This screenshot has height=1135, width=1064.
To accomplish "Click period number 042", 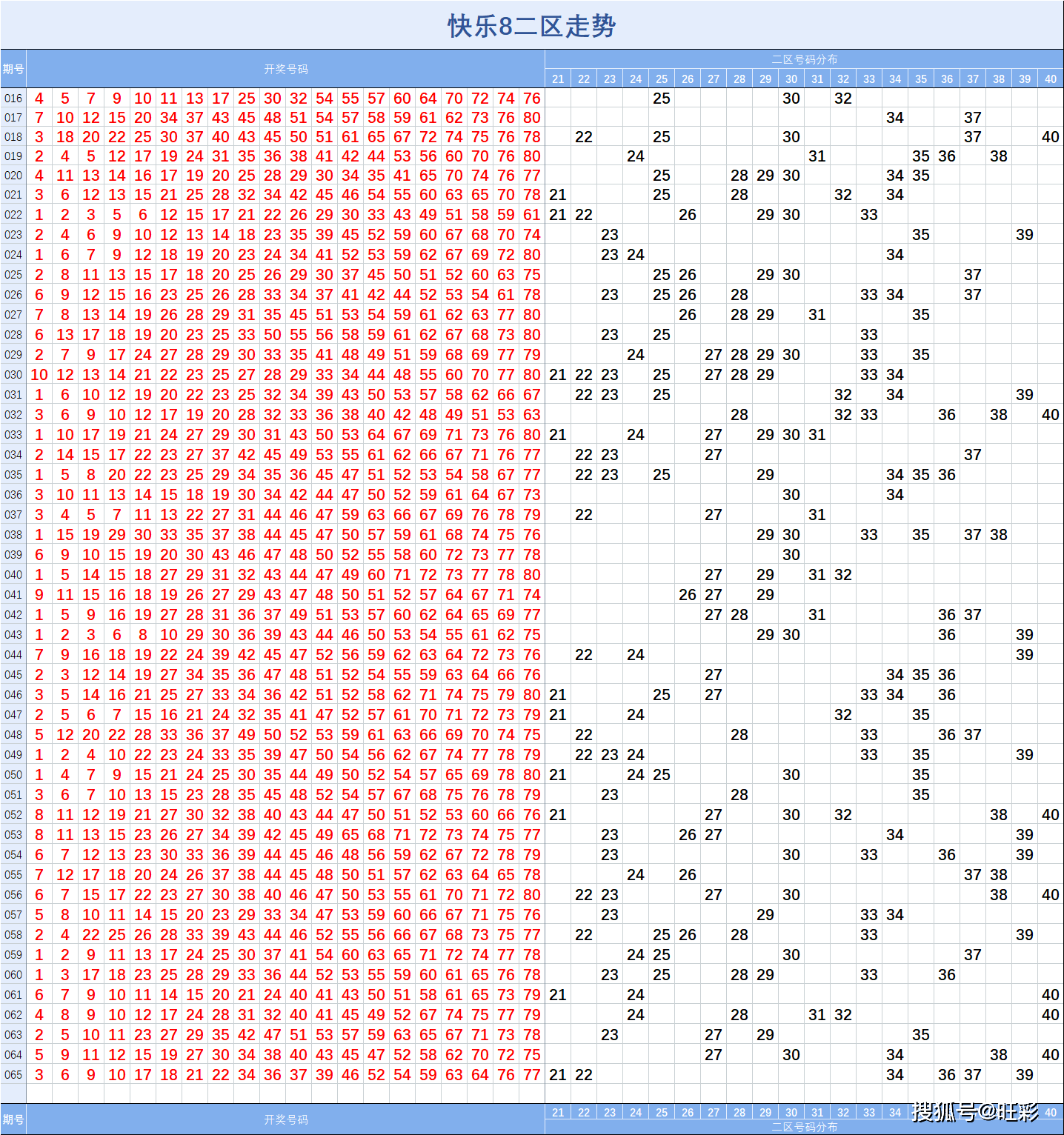I will pos(13,615).
